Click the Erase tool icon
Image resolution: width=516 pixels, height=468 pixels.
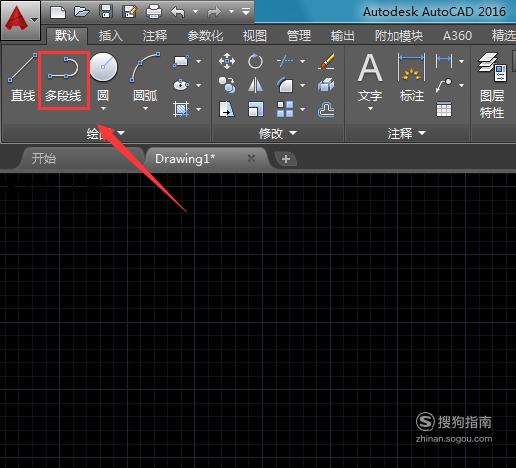click(326, 60)
